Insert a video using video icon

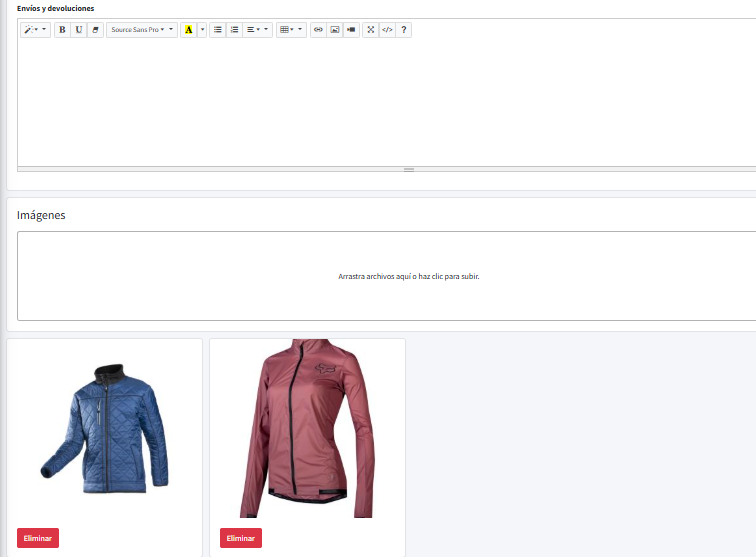351,30
